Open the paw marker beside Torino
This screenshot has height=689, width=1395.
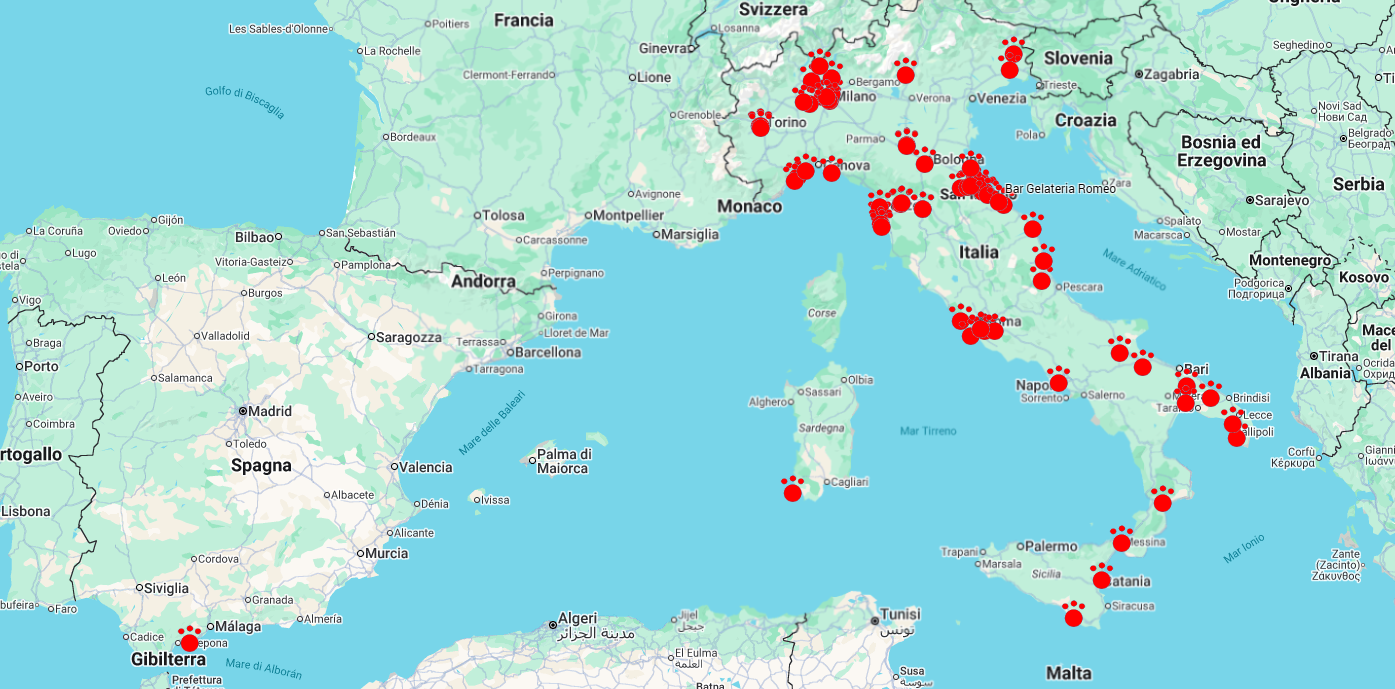760,124
